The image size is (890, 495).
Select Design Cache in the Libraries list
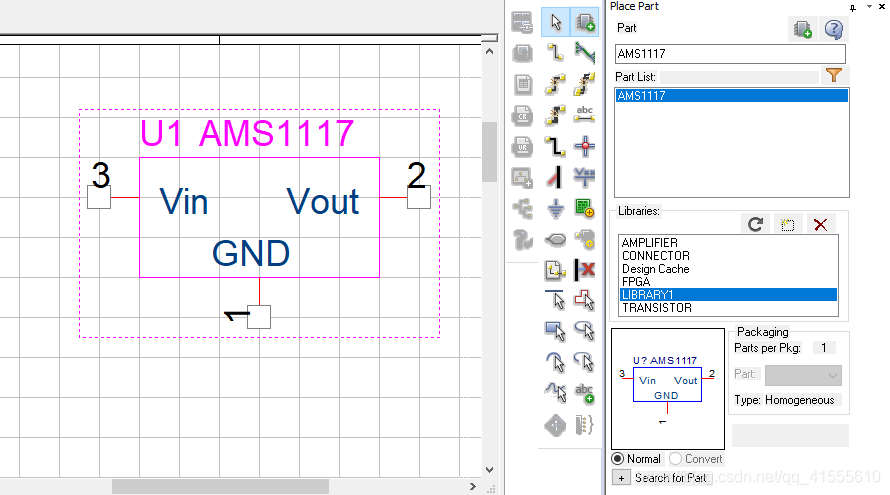pos(655,269)
